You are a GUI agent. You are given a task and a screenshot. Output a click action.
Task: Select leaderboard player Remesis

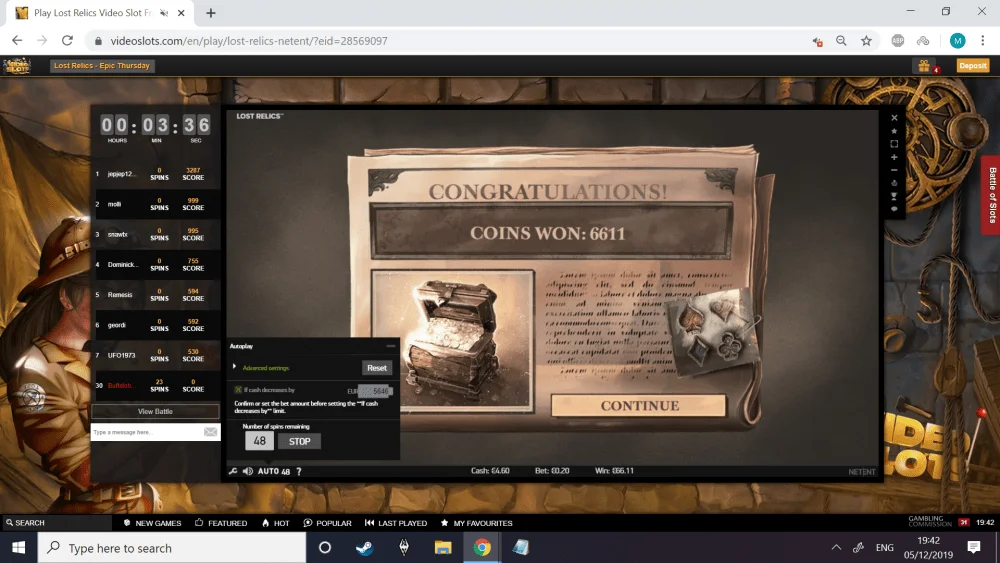[156, 295]
